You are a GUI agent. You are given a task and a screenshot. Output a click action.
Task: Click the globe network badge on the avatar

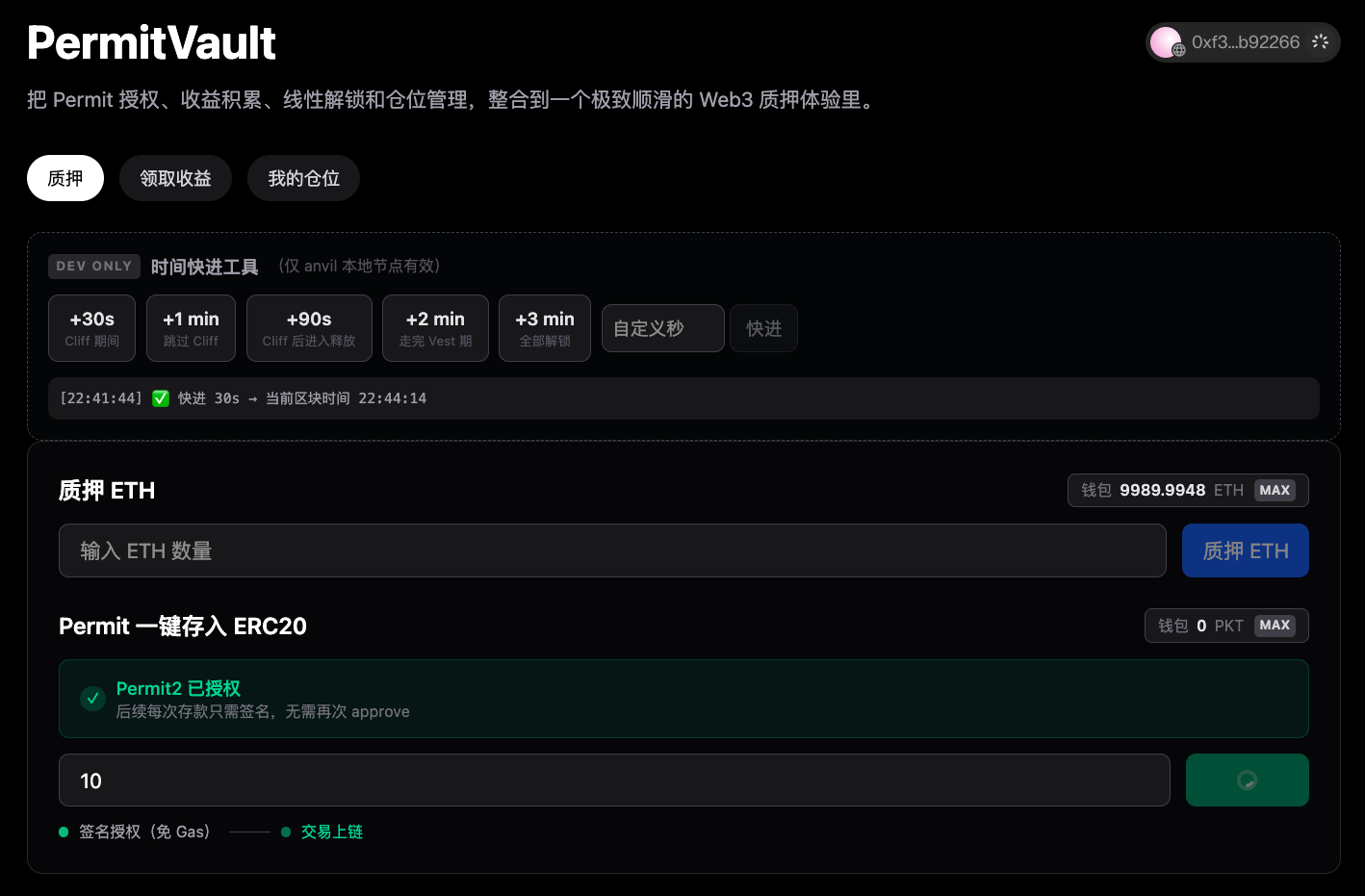tap(1178, 49)
